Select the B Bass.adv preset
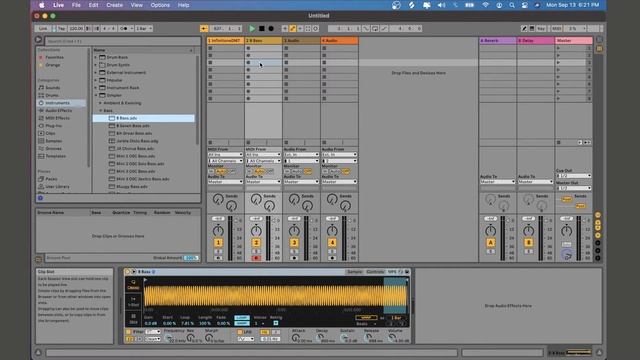640x360 pixels. pos(144,118)
